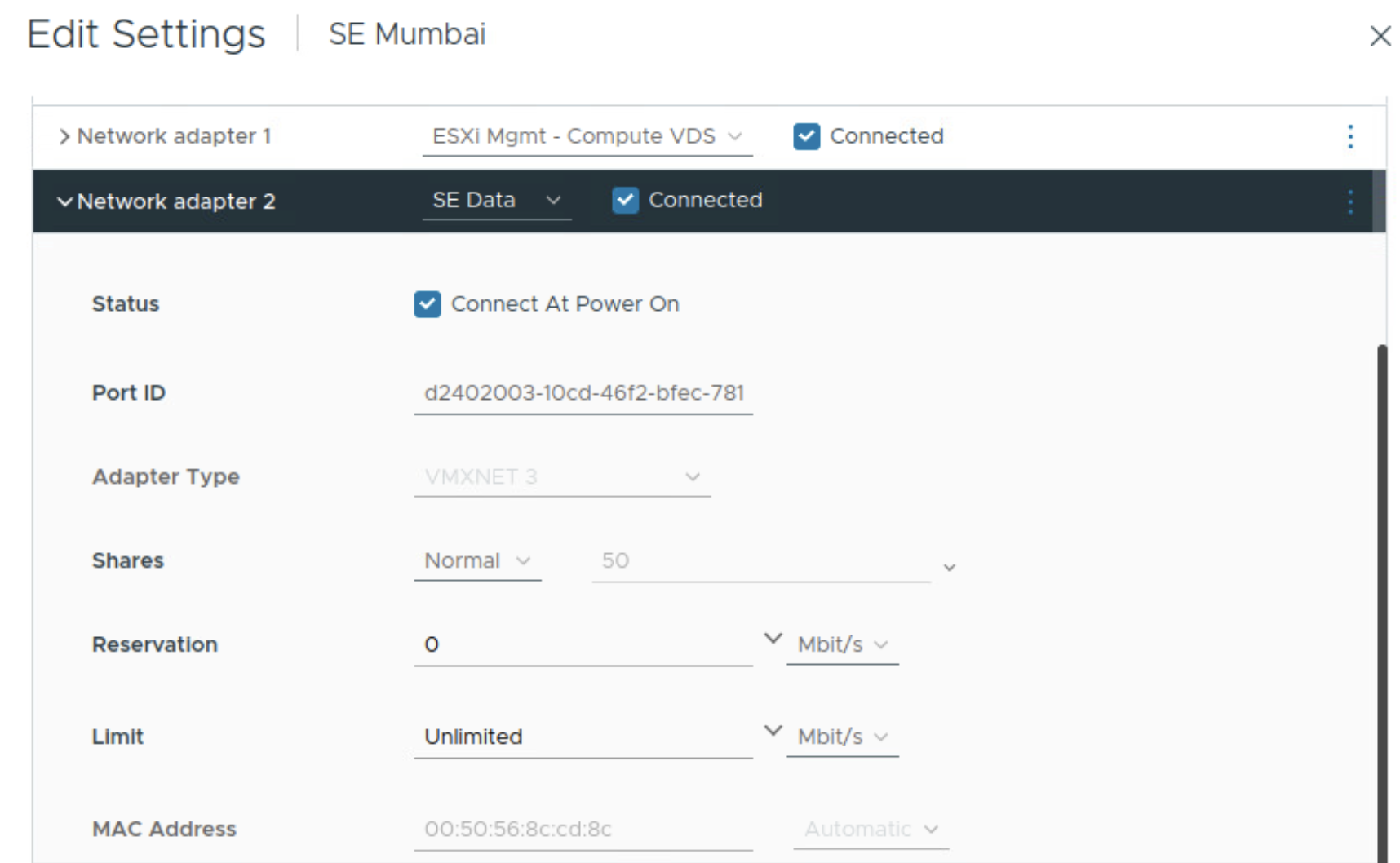Open the Shares value chevron
The height and width of the screenshot is (863, 1400).
point(949,568)
